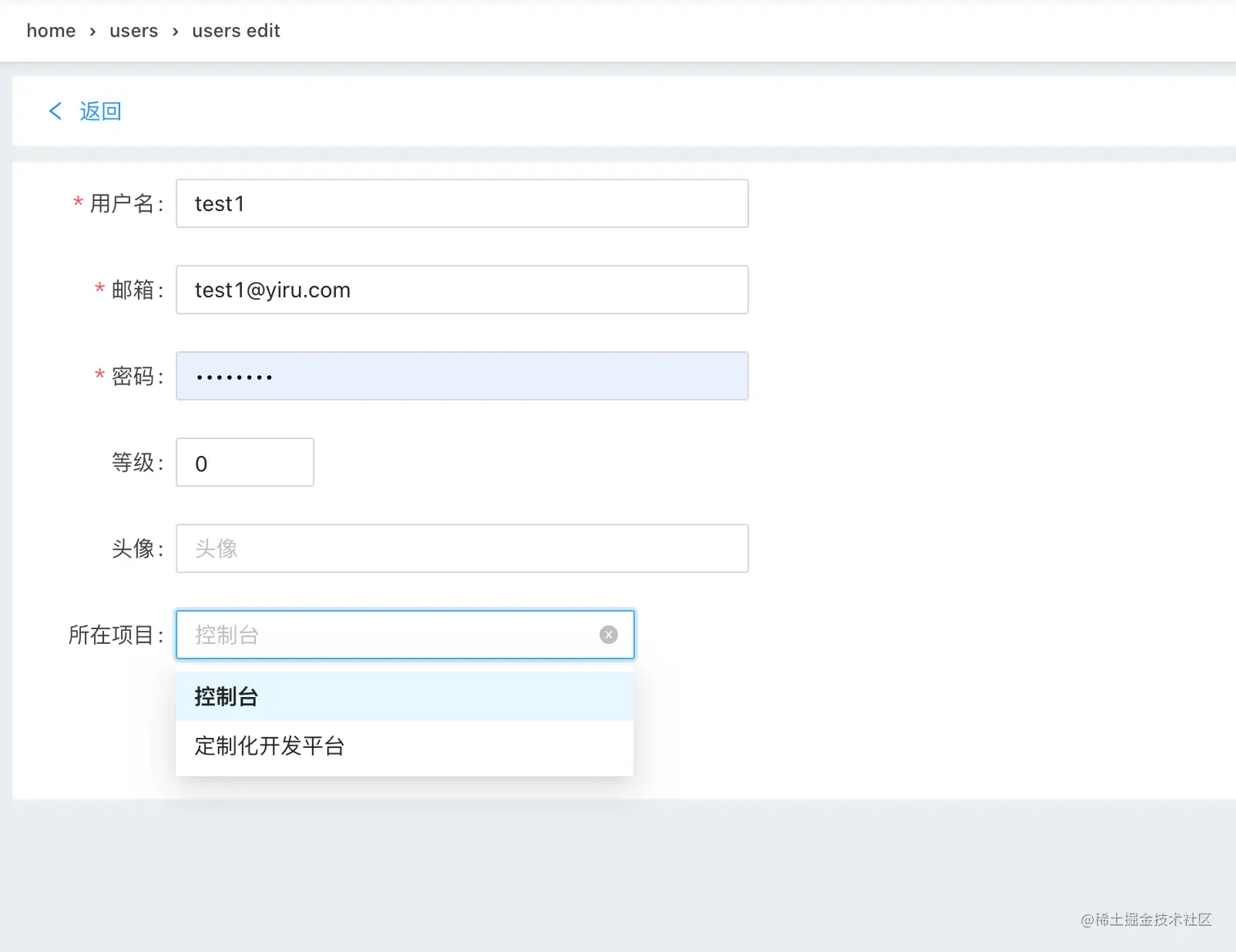The image size is (1236, 952).
Task: Click the 邮箱 email input field
Action: (x=462, y=290)
